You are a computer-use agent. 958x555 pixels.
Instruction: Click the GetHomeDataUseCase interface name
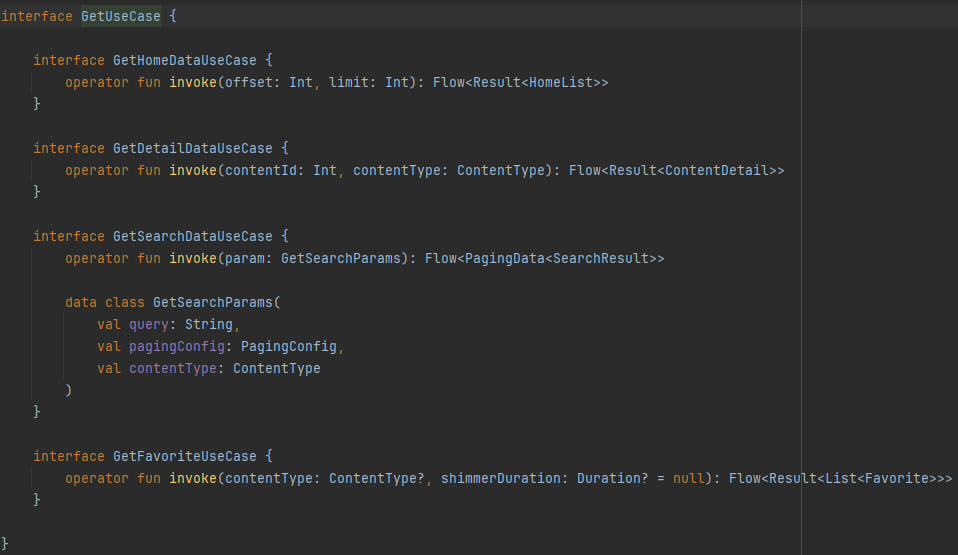tap(185, 61)
